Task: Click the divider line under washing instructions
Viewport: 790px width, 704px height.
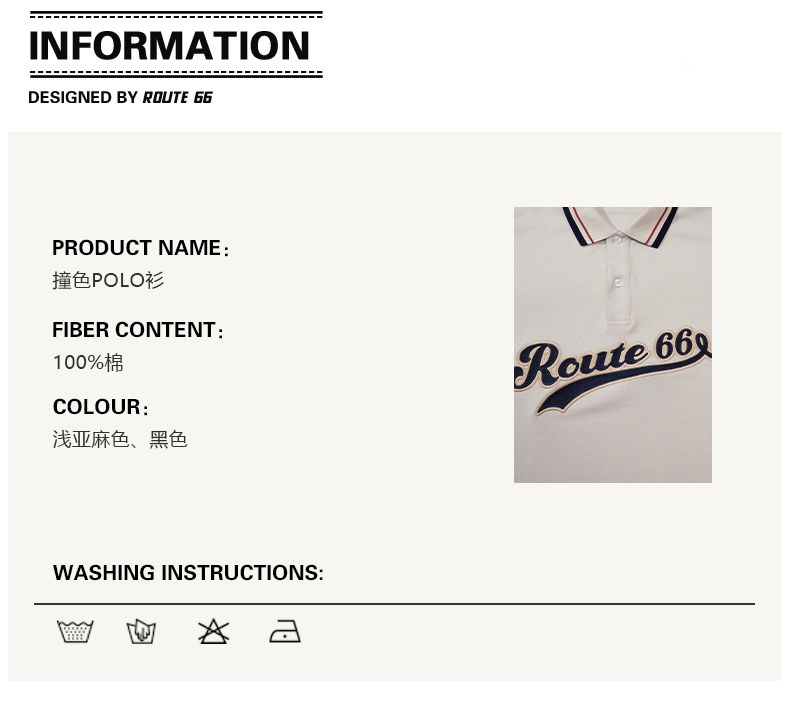Action: click(394, 604)
